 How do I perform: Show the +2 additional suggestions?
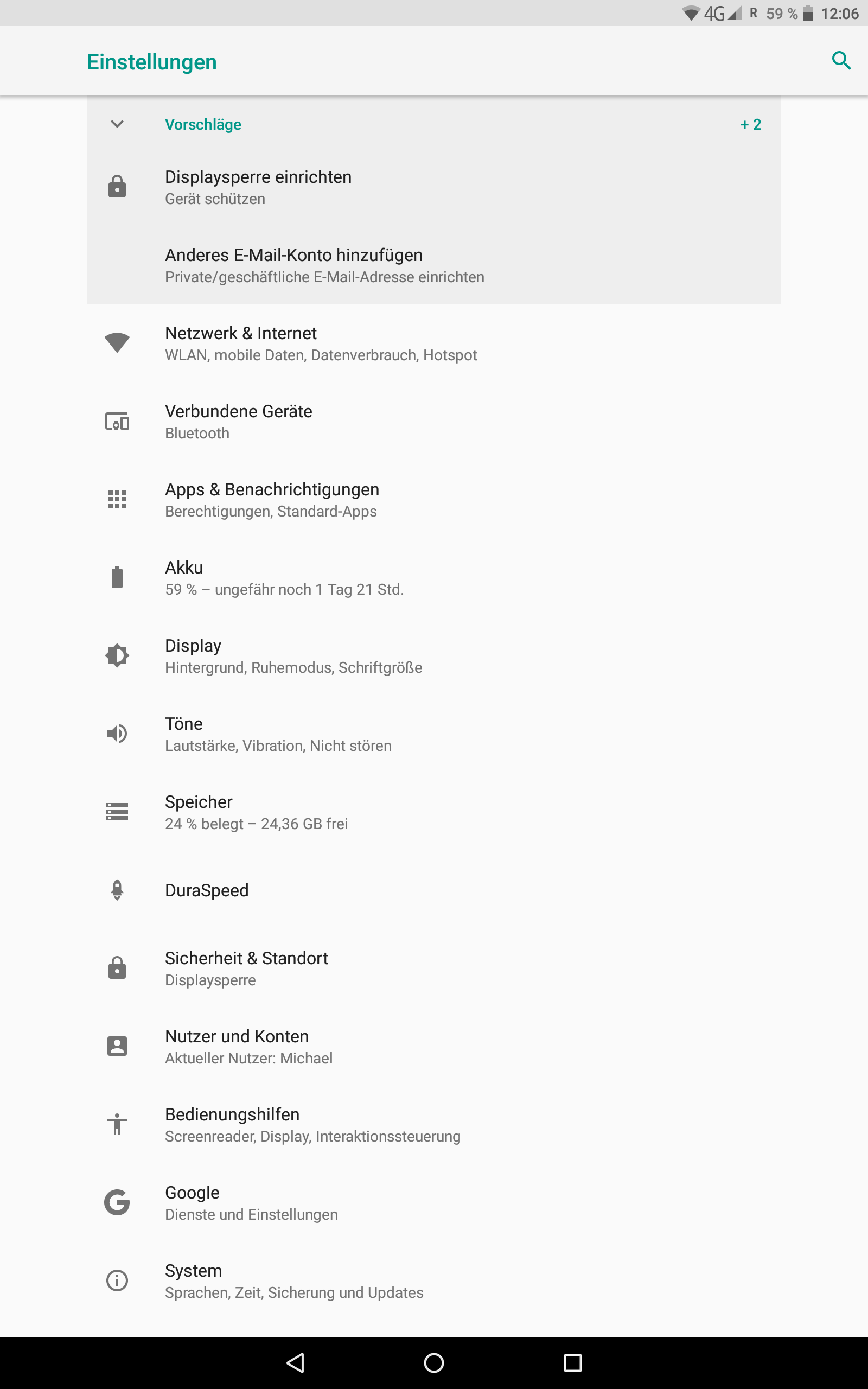[x=750, y=125]
